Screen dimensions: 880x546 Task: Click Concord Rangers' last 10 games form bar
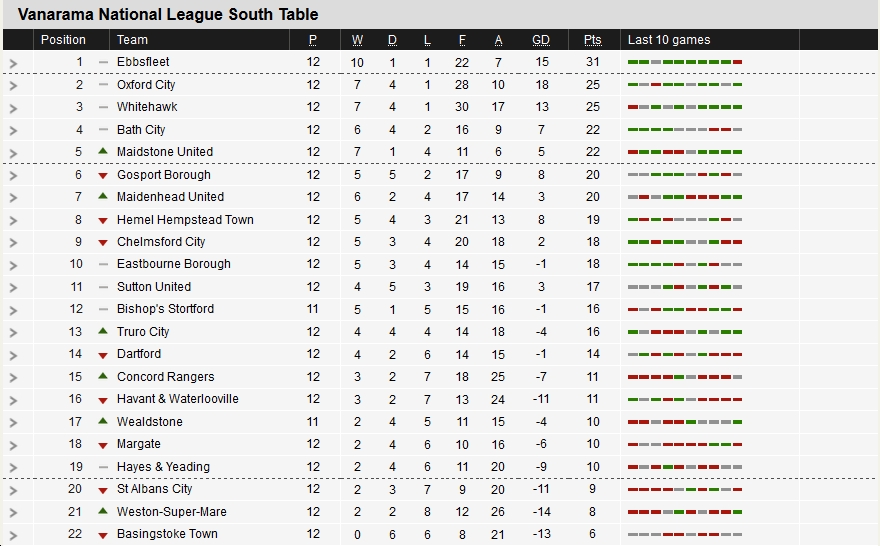tap(685, 377)
